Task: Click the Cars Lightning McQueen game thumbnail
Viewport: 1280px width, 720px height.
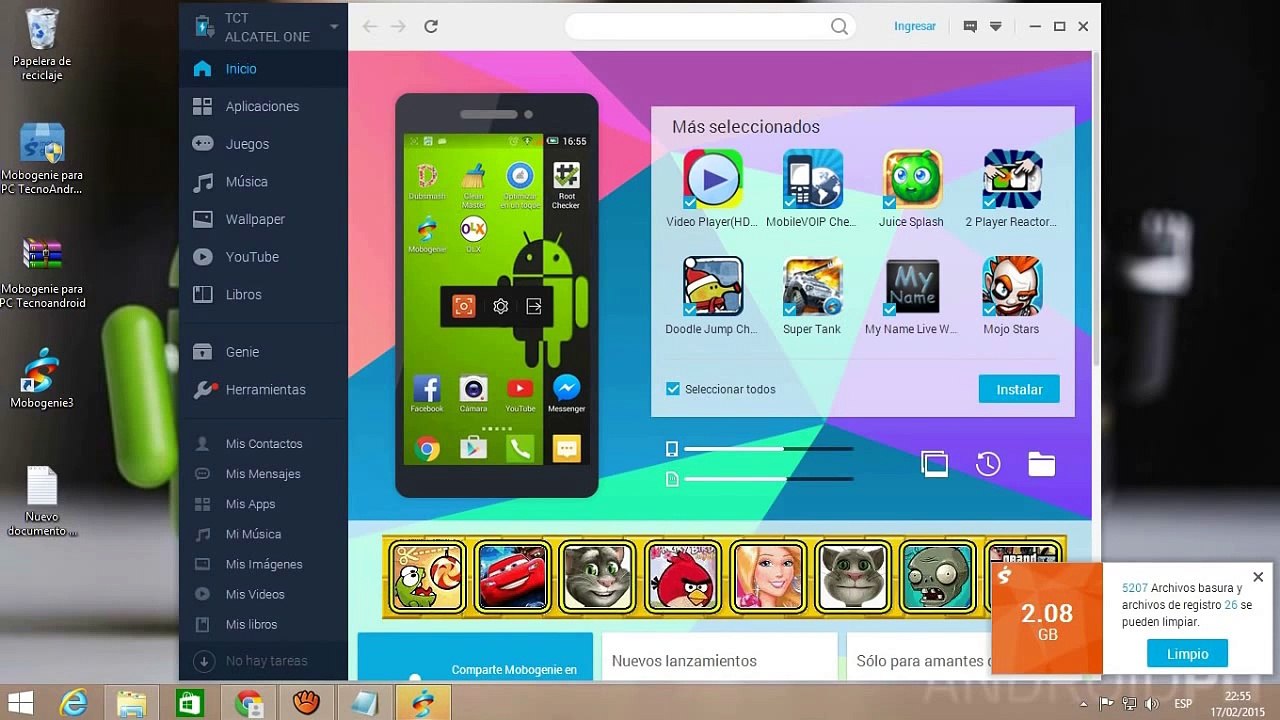Action: pyautogui.click(x=513, y=577)
